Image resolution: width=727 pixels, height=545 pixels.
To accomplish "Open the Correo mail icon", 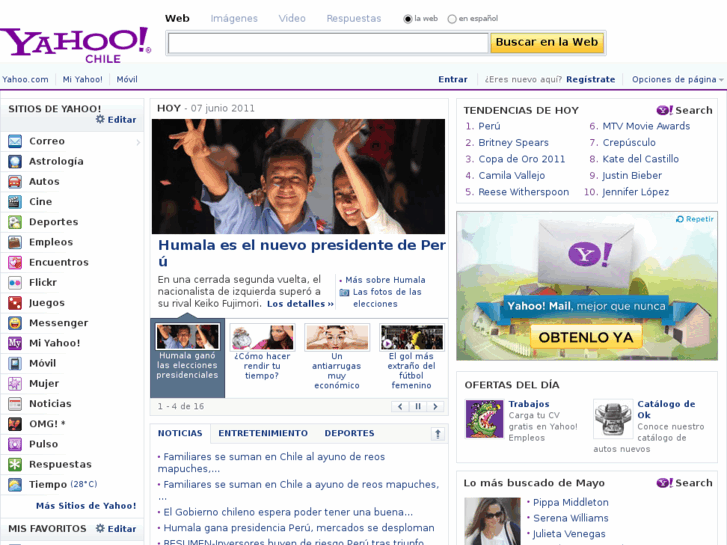I will (15, 141).
